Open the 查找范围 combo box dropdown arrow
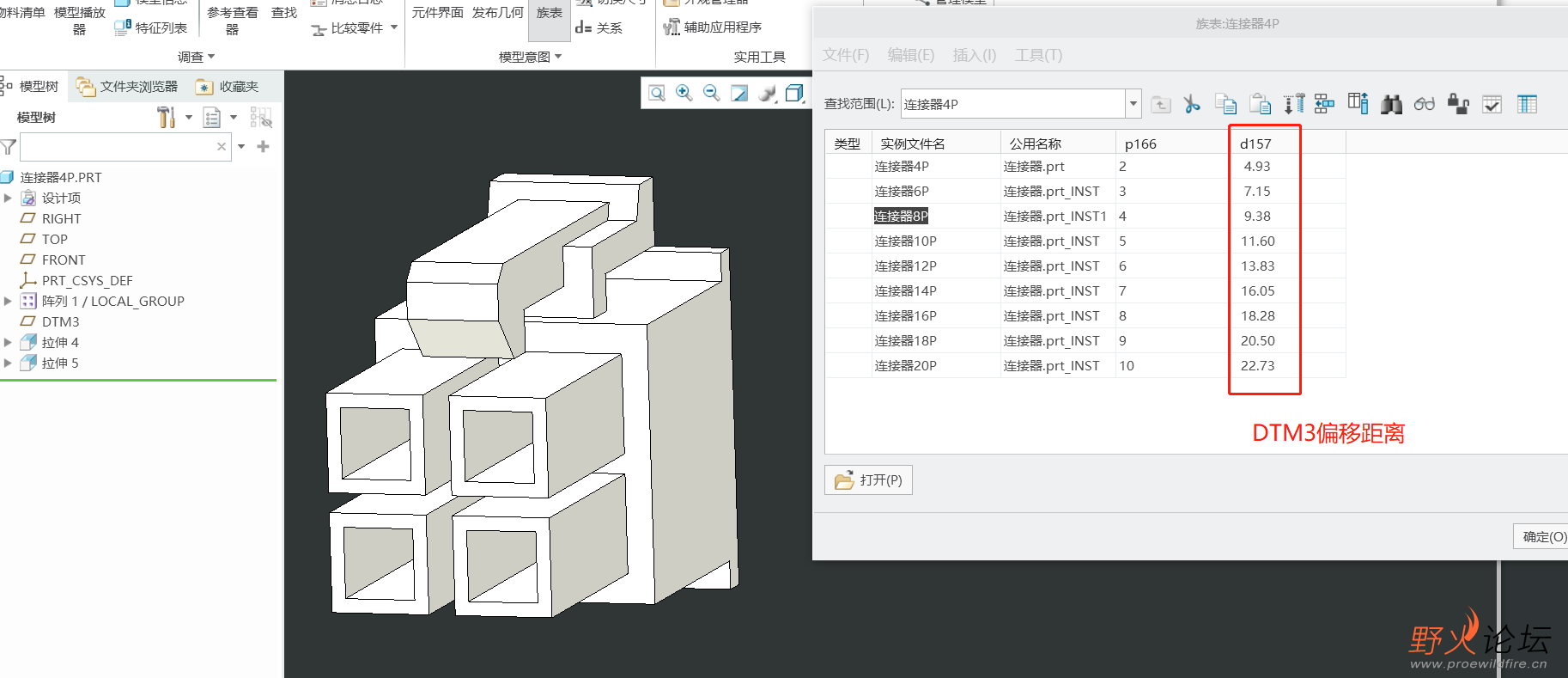The width and height of the screenshot is (1568, 678). (x=1133, y=104)
